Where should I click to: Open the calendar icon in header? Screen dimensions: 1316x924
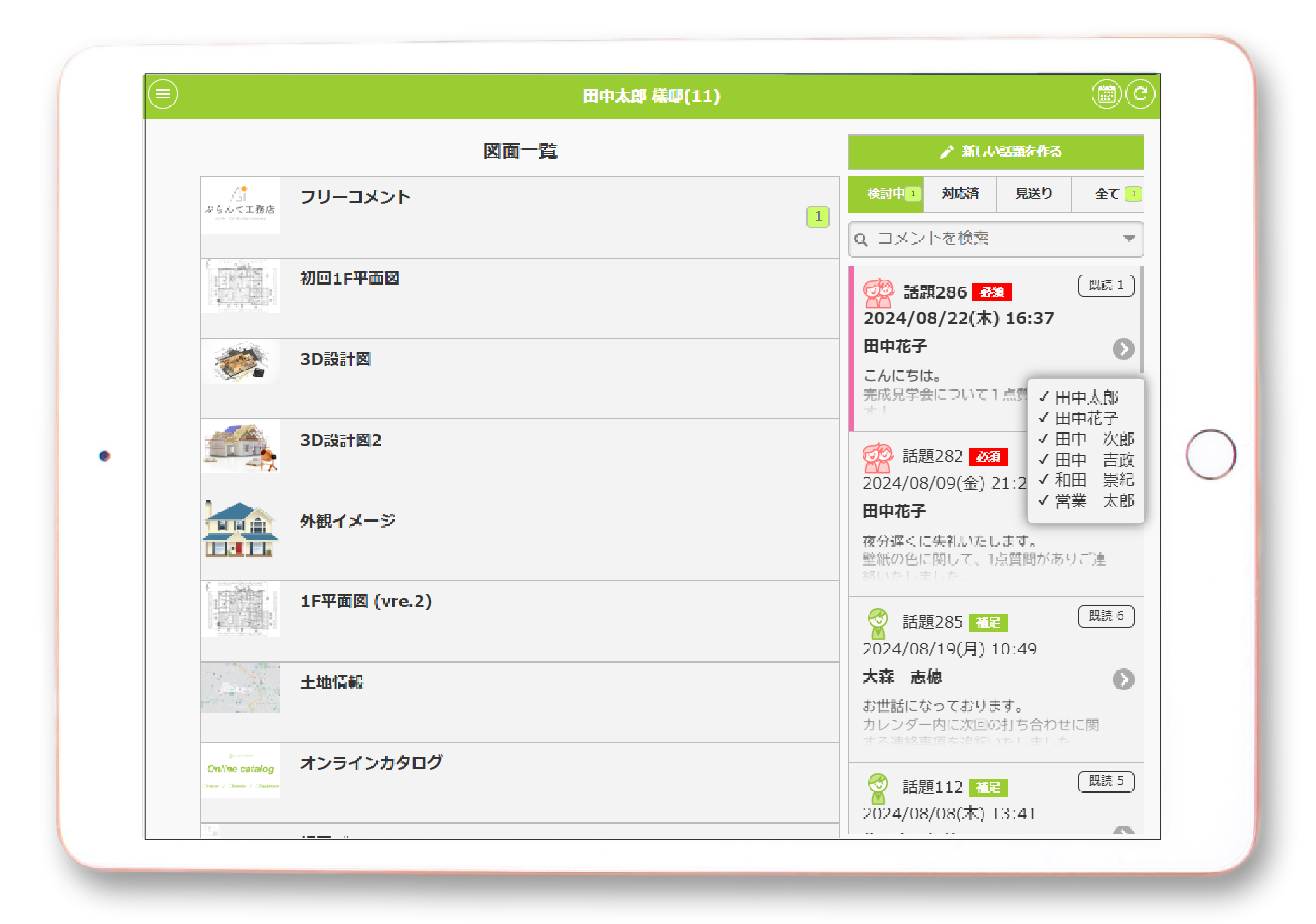pyautogui.click(x=1106, y=95)
